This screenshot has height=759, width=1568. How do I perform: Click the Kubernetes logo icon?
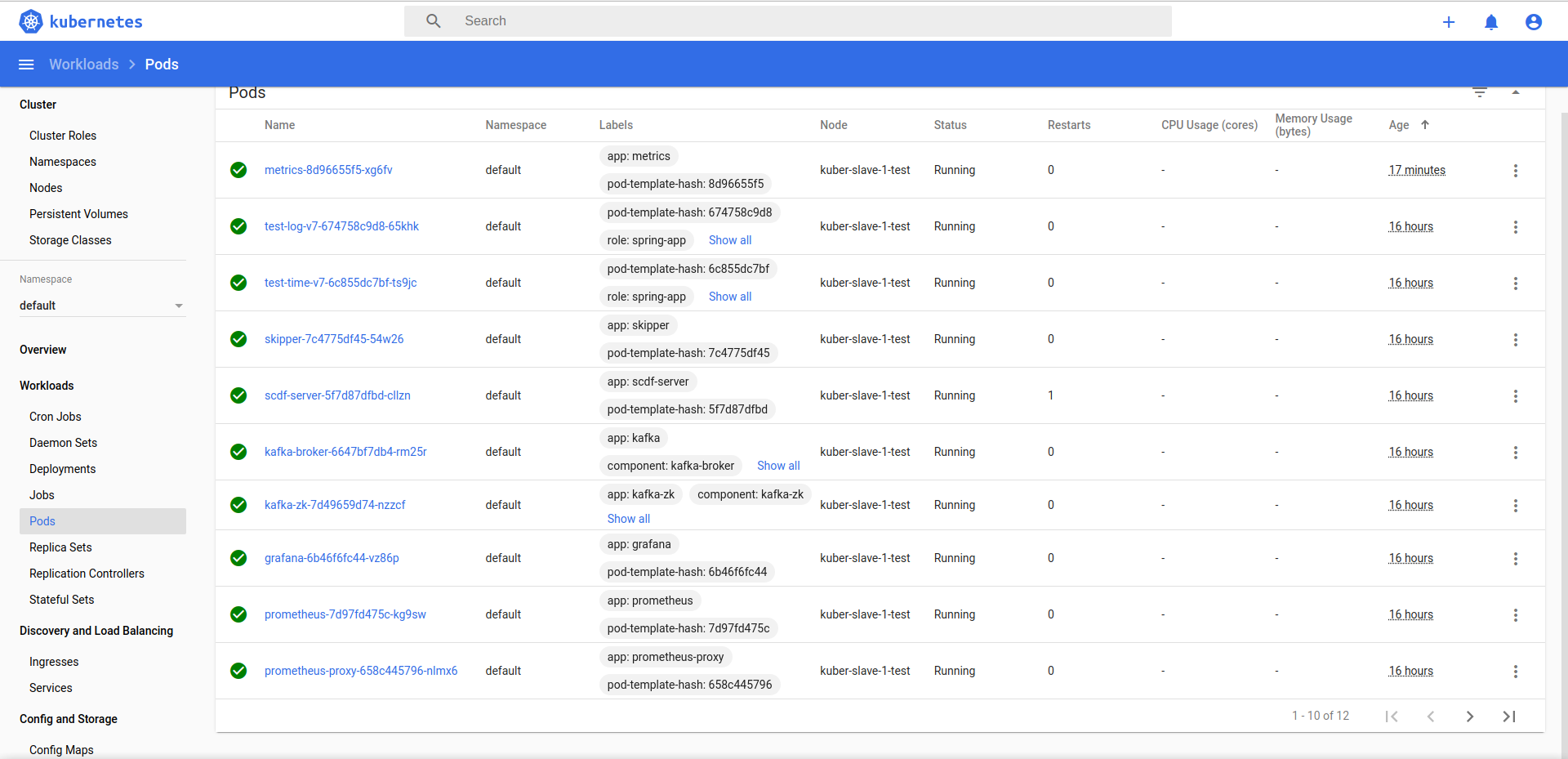[31, 21]
